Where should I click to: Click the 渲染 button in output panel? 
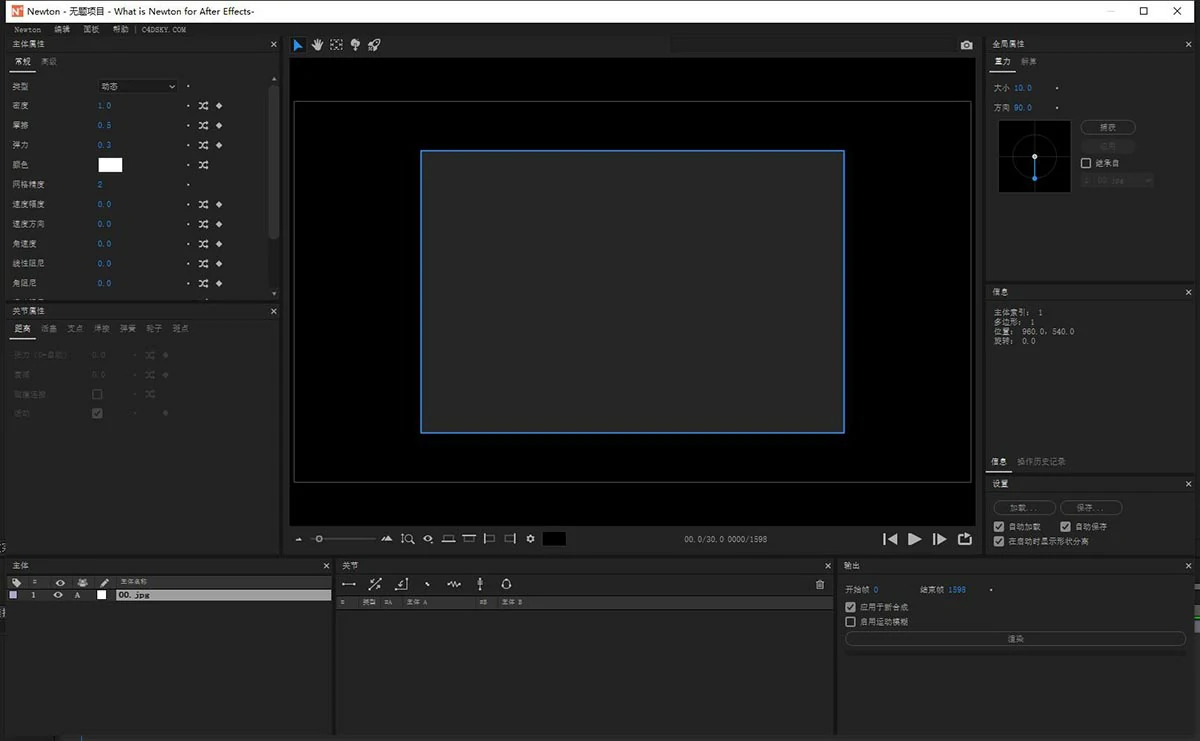tap(1015, 639)
